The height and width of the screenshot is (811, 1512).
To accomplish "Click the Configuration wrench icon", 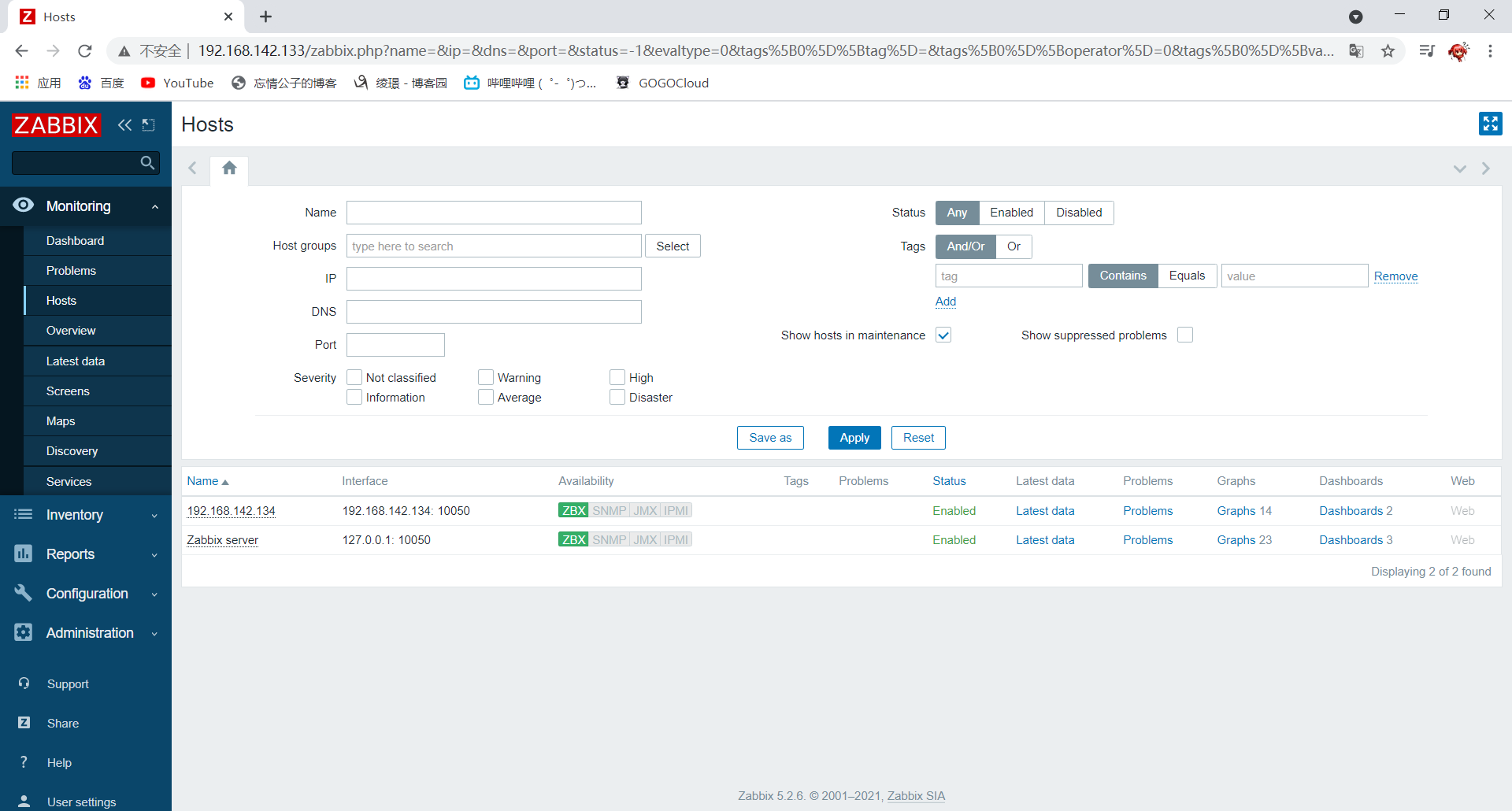I will [x=24, y=593].
